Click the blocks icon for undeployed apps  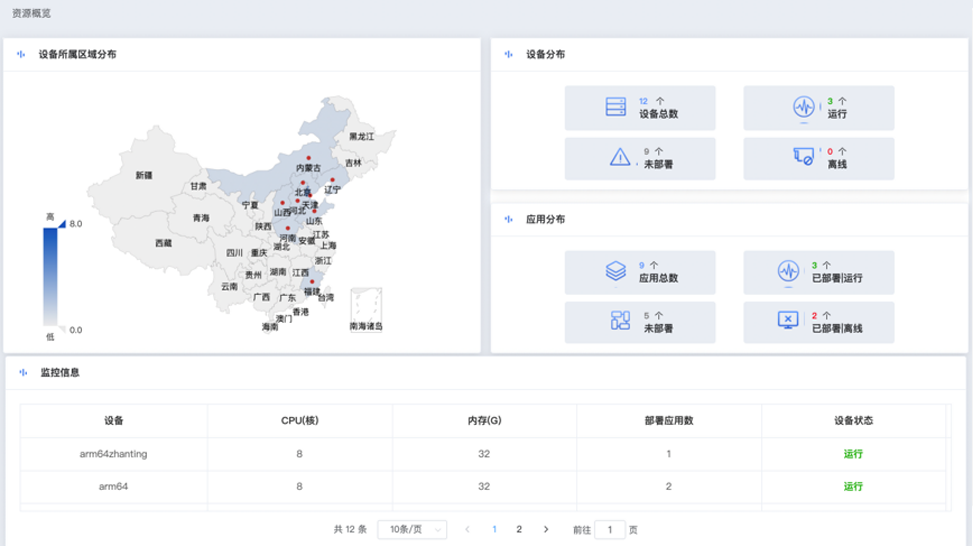[x=619, y=321]
